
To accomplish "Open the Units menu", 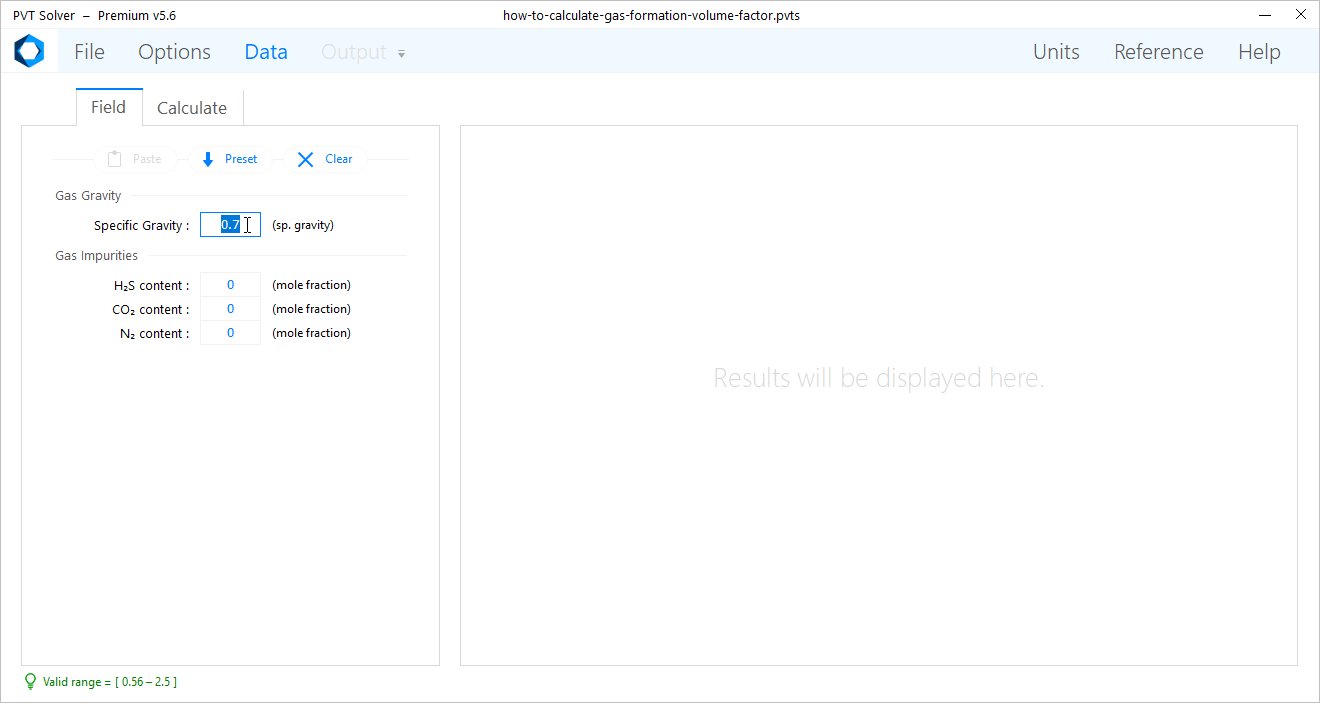I will [x=1056, y=52].
